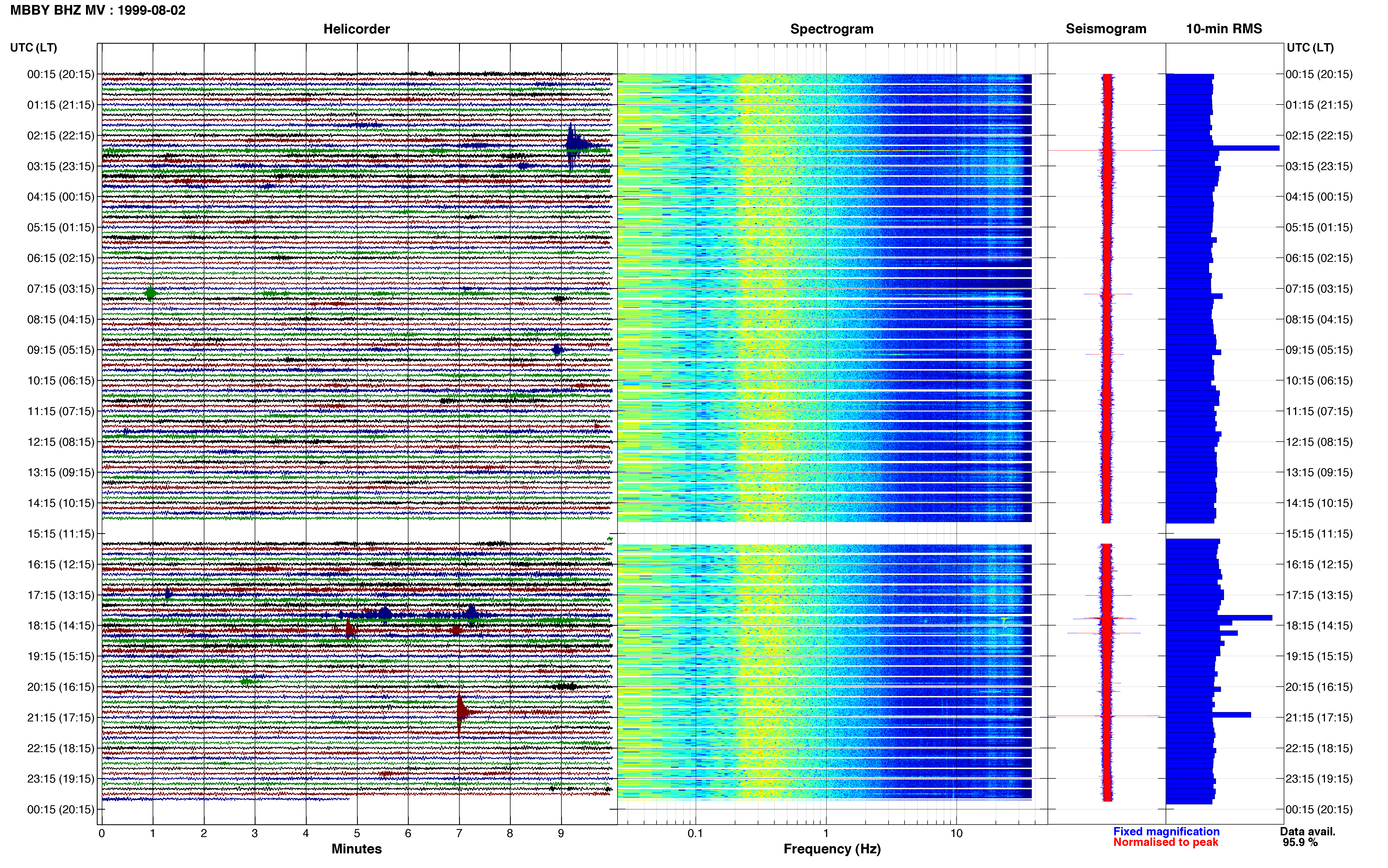The height and width of the screenshot is (868, 1388).
Task: Click Minutes axis tick label '5'
Action: point(357,833)
